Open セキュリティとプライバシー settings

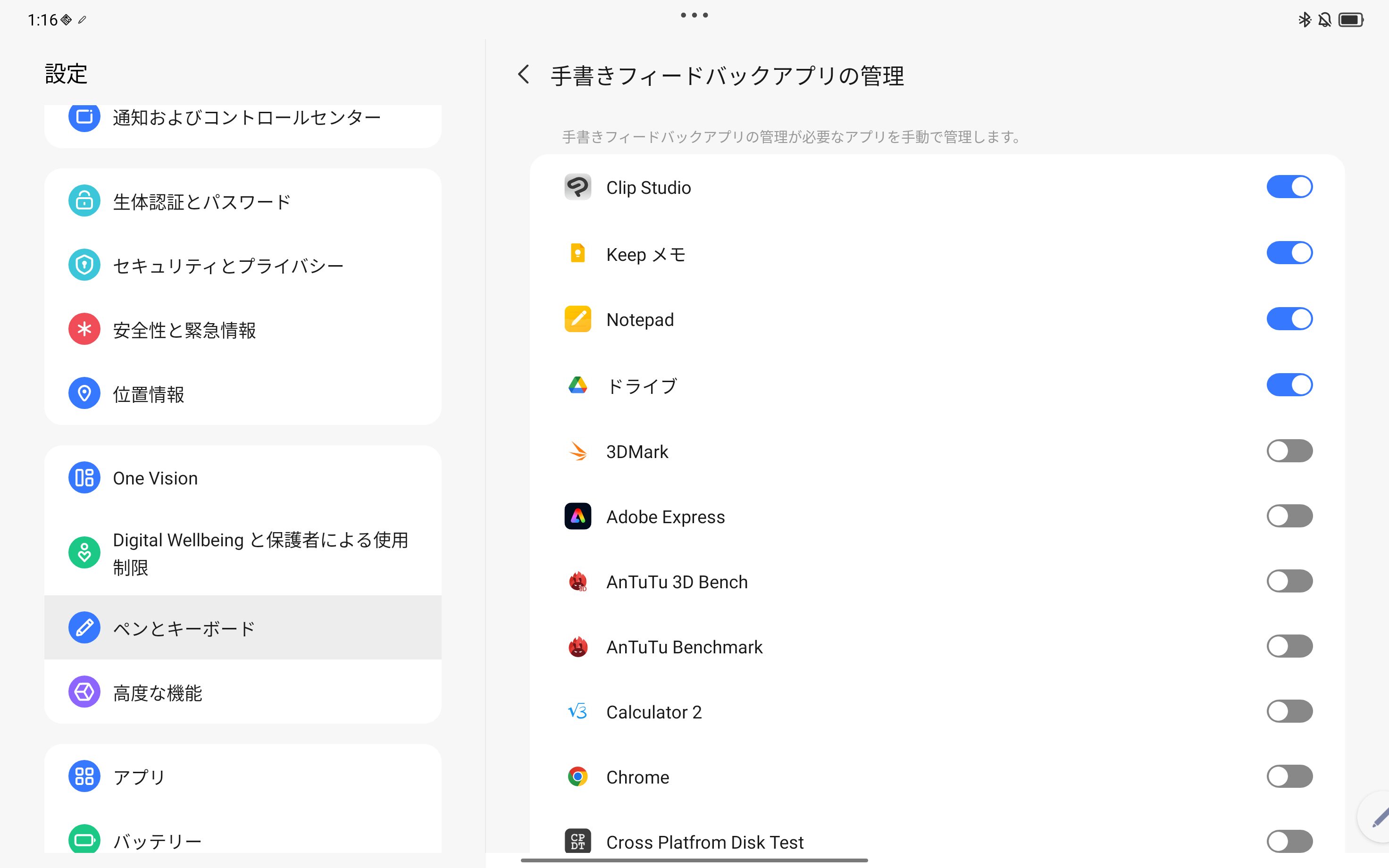pyautogui.click(x=243, y=265)
